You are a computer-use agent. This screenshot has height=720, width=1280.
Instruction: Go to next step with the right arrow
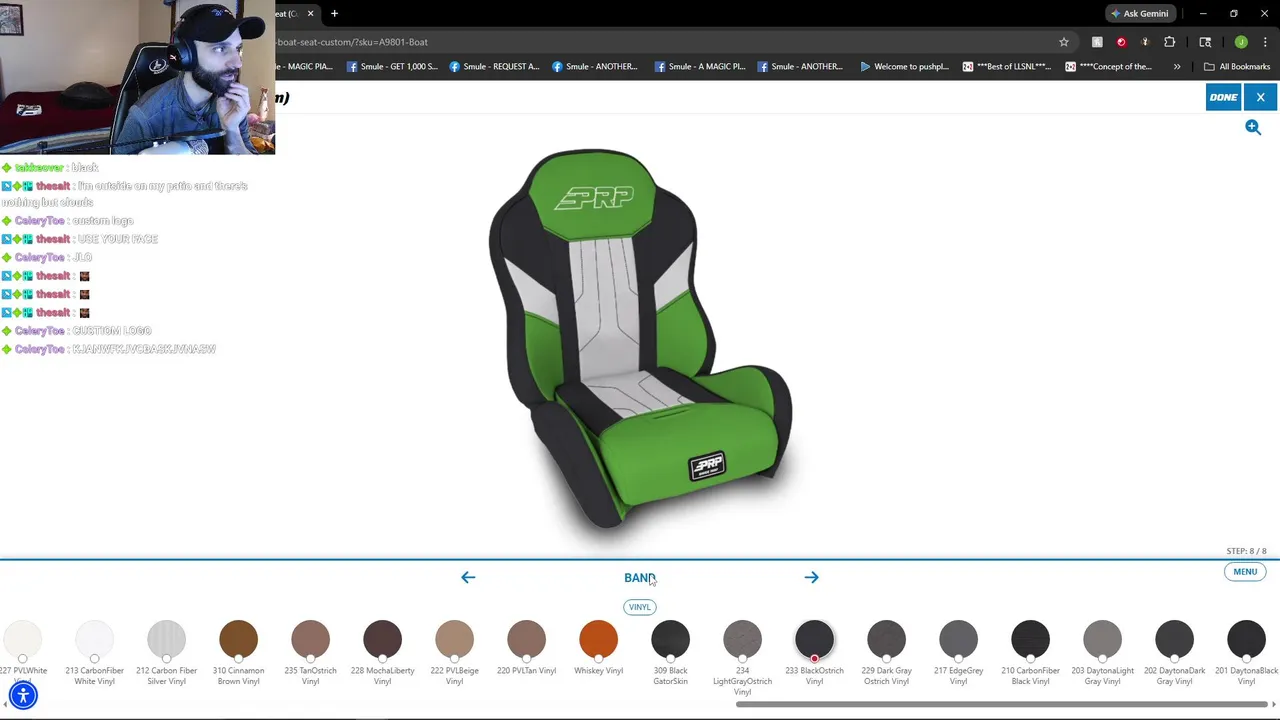811,577
